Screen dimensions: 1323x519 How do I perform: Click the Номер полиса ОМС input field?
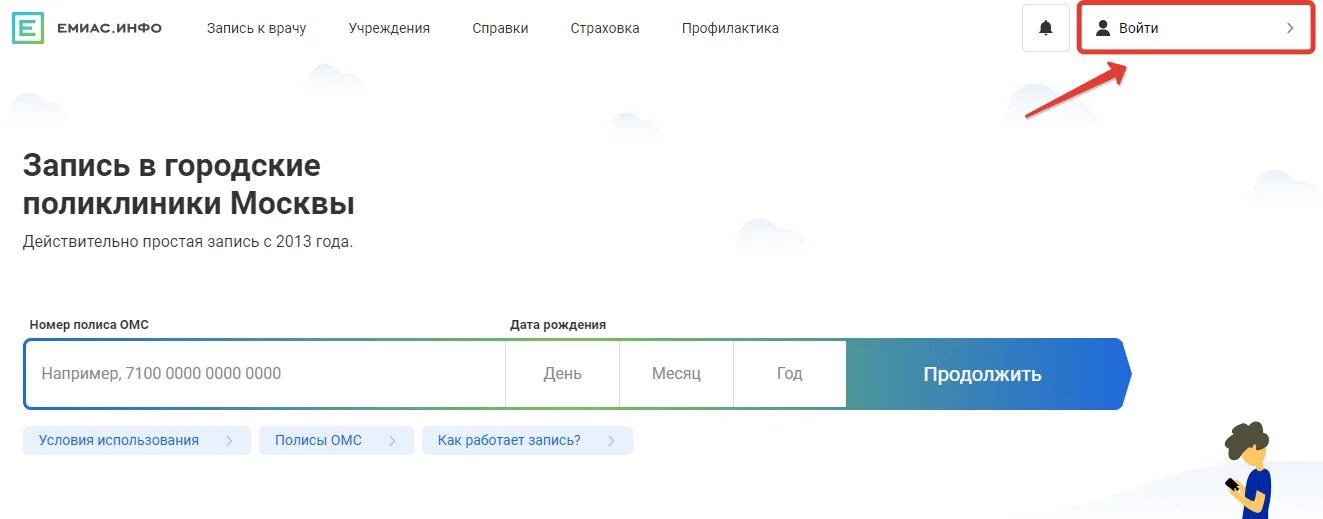[x=265, y=374]
